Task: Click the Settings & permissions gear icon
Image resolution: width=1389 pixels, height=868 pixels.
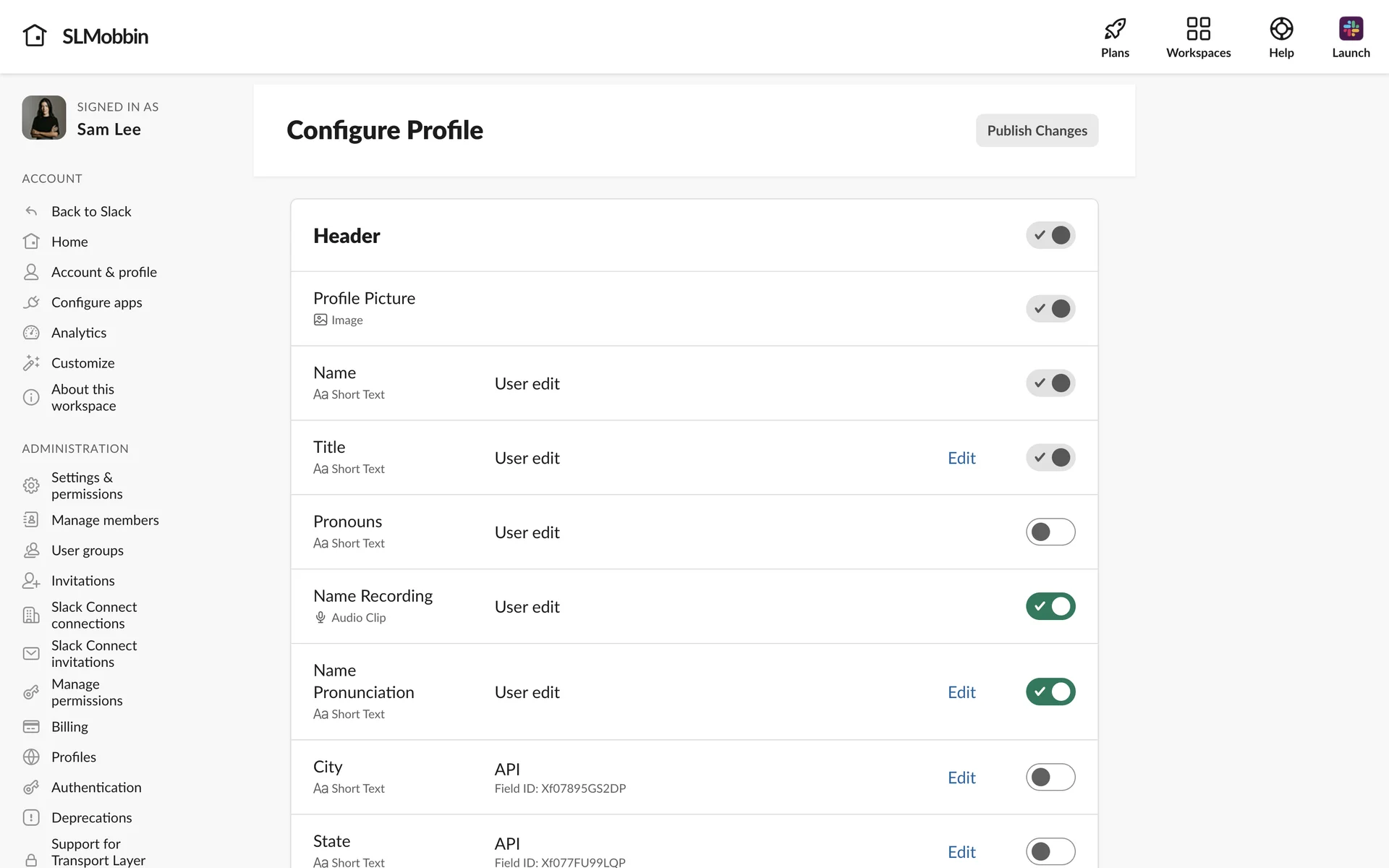Action: pyautogui.click(x=31, y=485)
